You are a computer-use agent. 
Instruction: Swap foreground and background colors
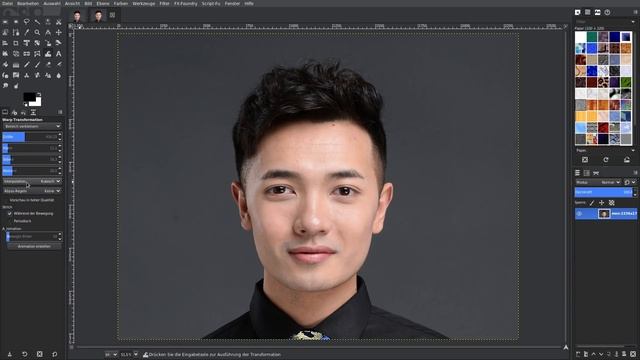[x=39, y=95]
